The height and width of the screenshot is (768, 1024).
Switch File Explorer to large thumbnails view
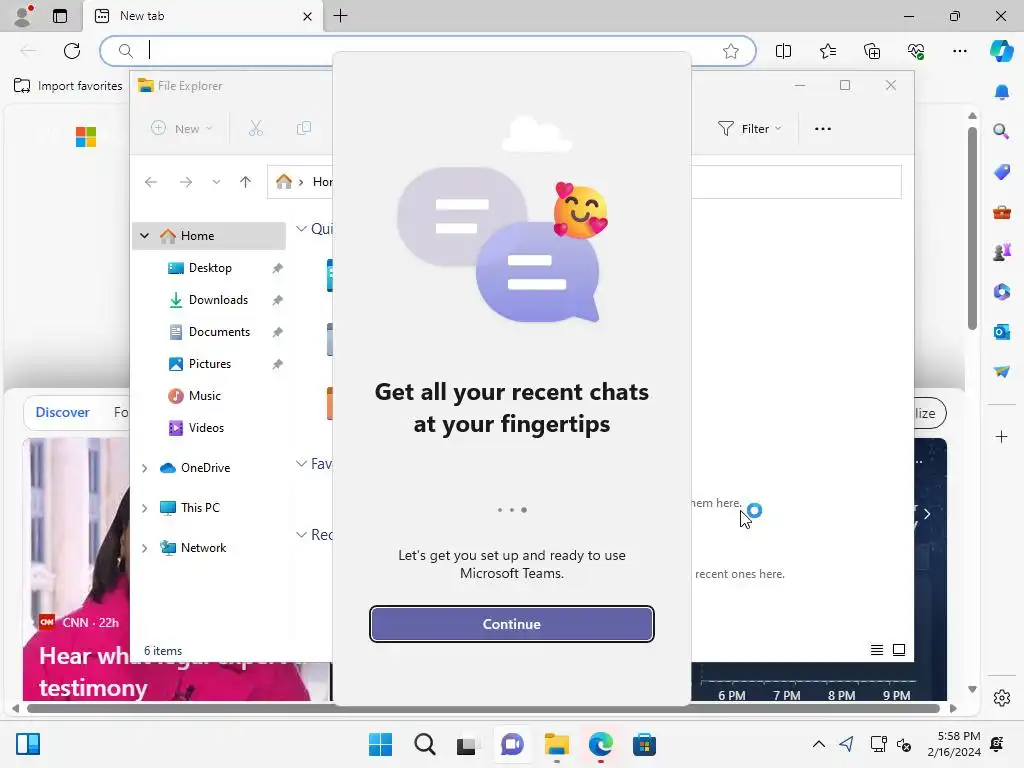(899, 650)
